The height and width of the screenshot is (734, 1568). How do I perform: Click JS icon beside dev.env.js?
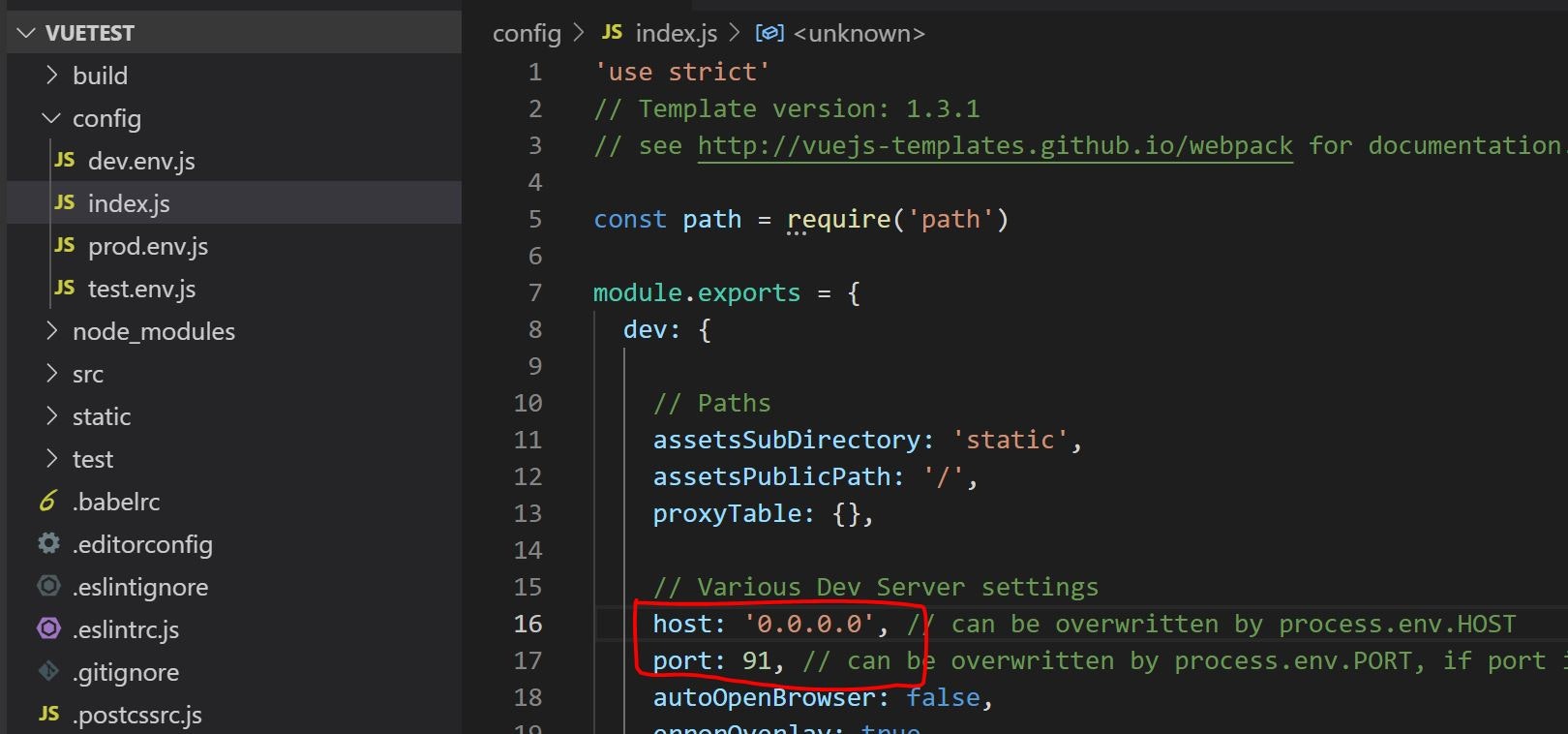pyautogui.click(x=65, y=160)
